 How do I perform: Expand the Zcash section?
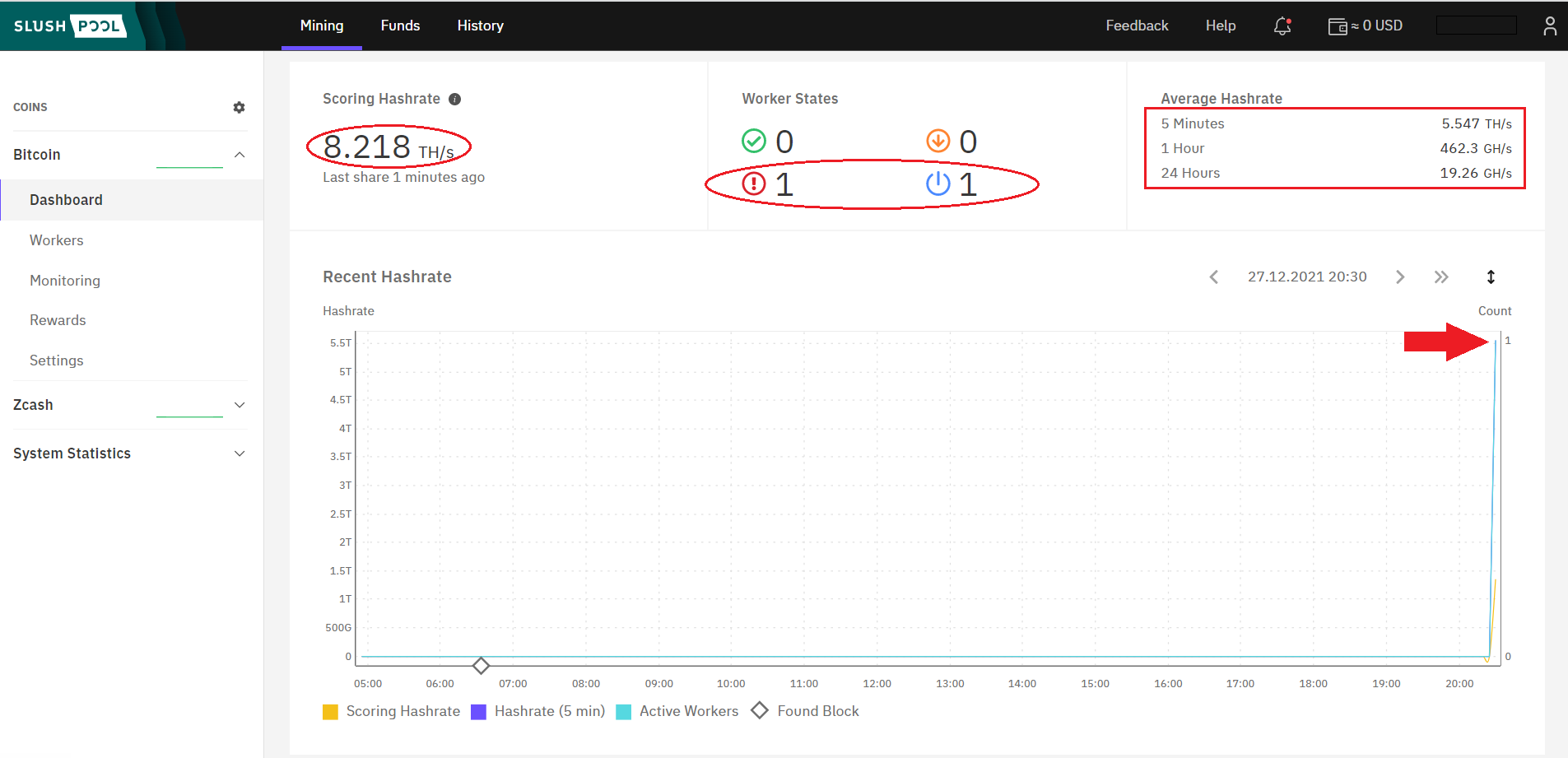[240, 405]
